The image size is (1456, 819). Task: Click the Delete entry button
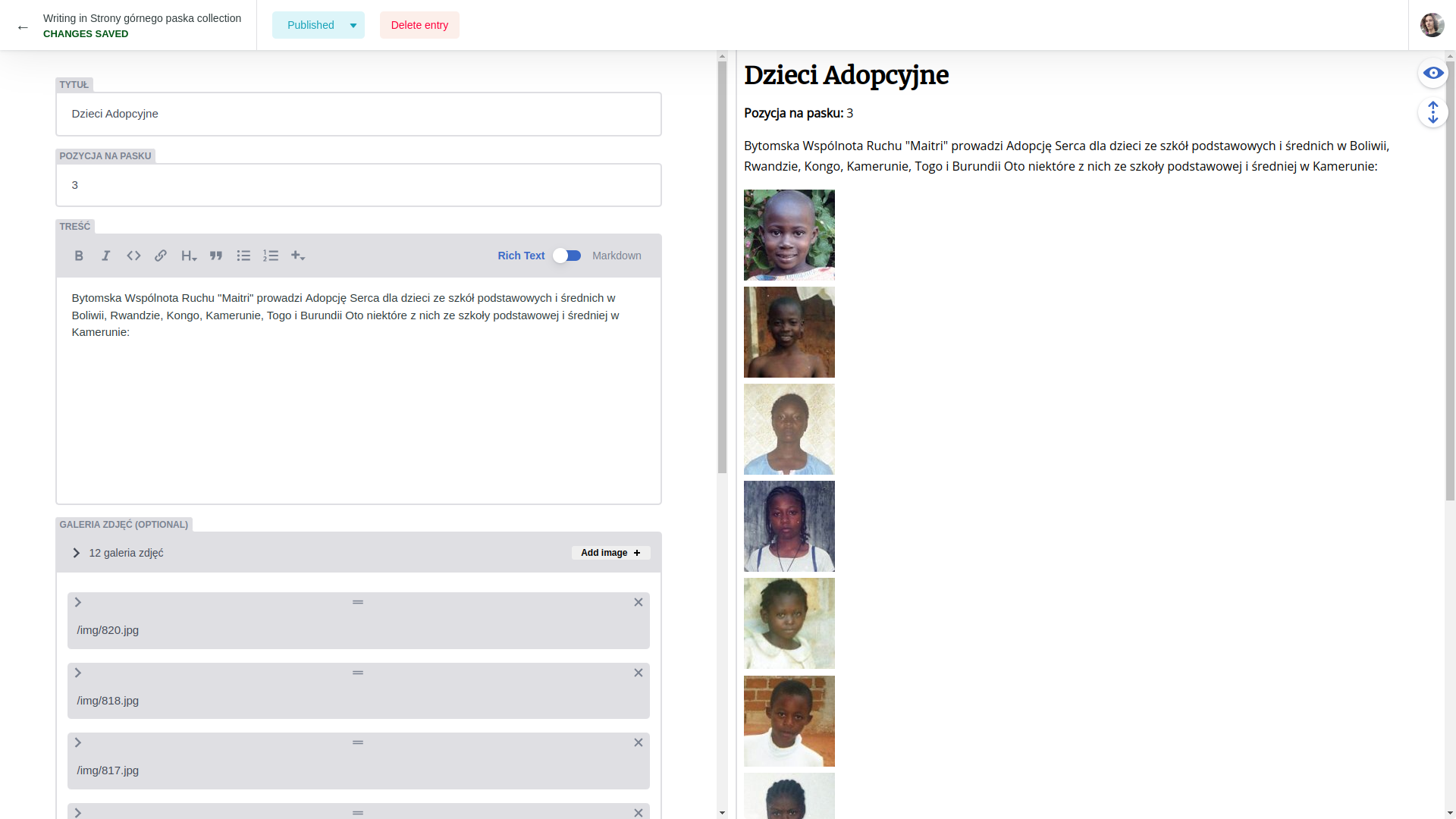[x=419, y=25]
